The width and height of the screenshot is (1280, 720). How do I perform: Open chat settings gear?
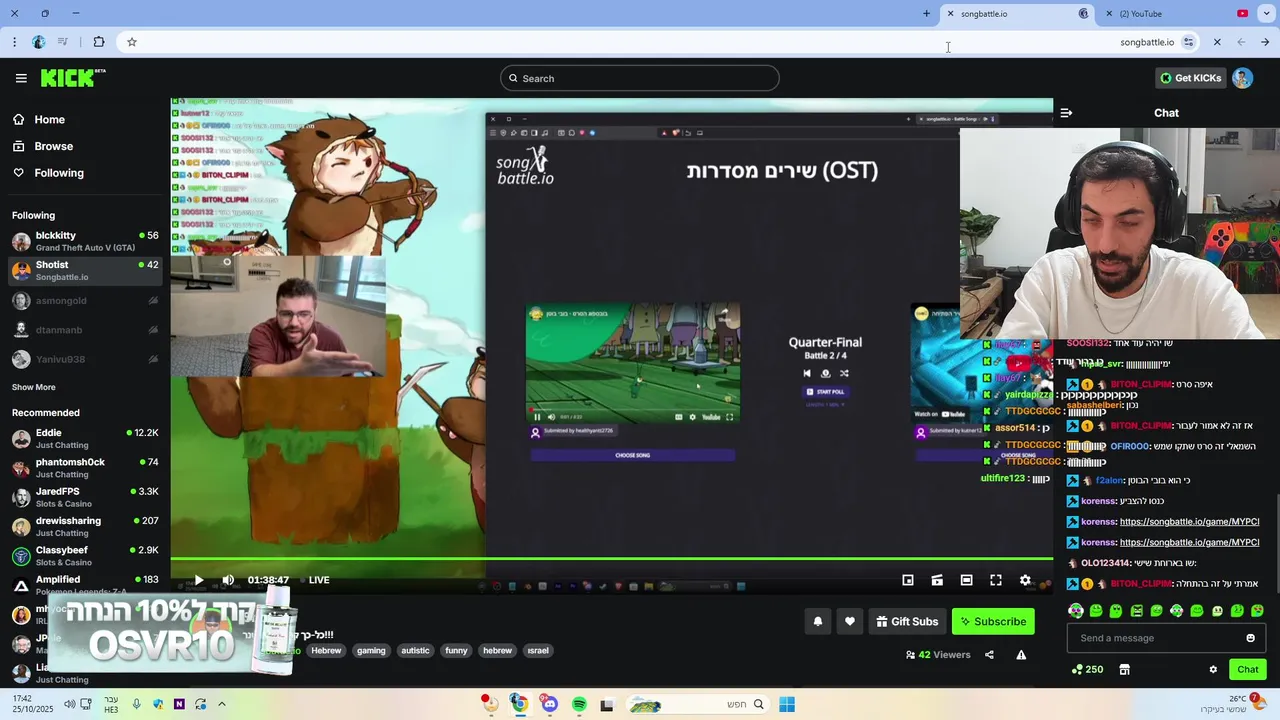pos(1213,669)
